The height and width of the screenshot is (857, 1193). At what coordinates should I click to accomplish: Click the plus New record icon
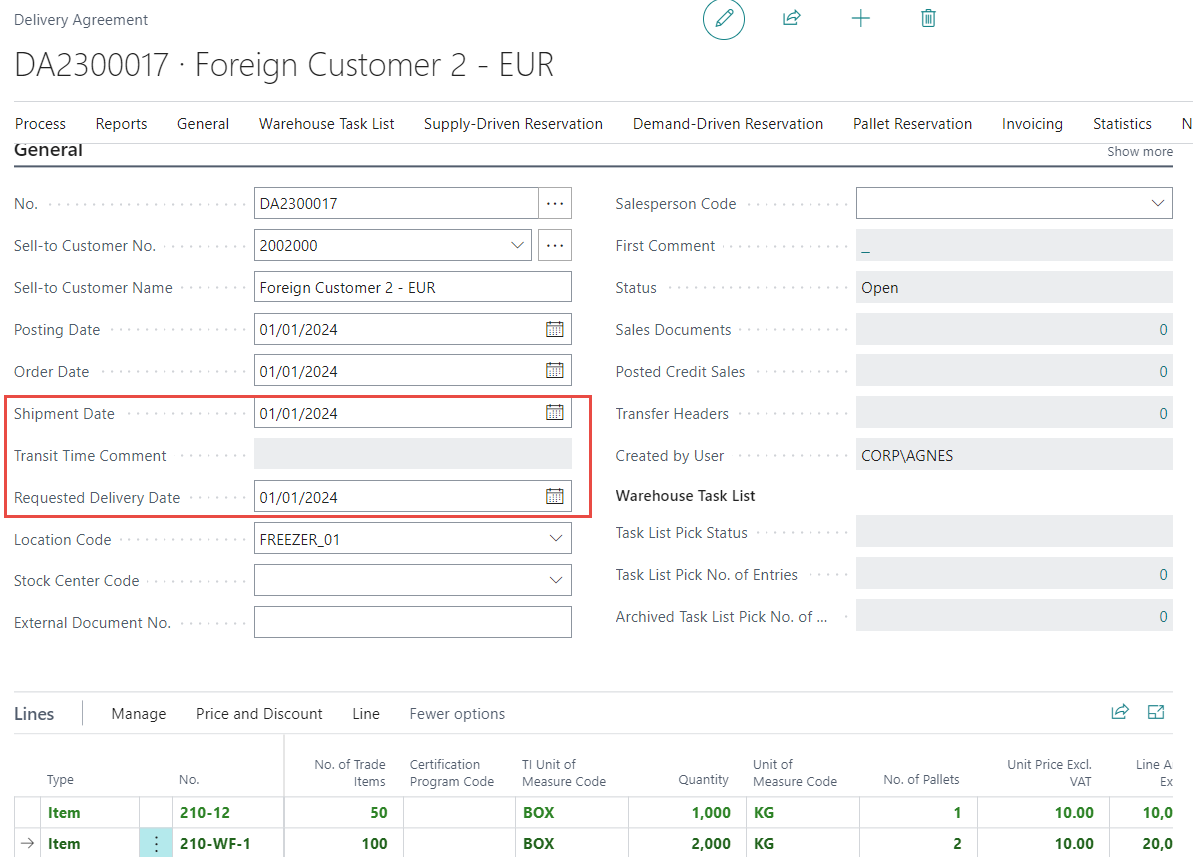[x=860, y=18]
